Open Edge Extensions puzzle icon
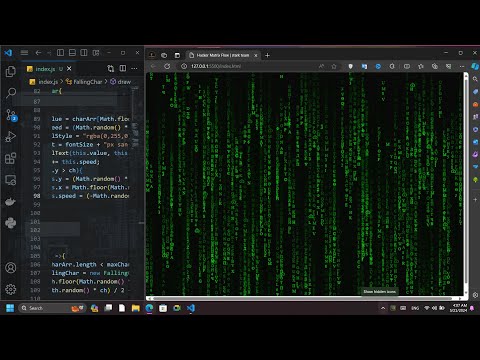480x360 pixels. (x=392, y=66)
